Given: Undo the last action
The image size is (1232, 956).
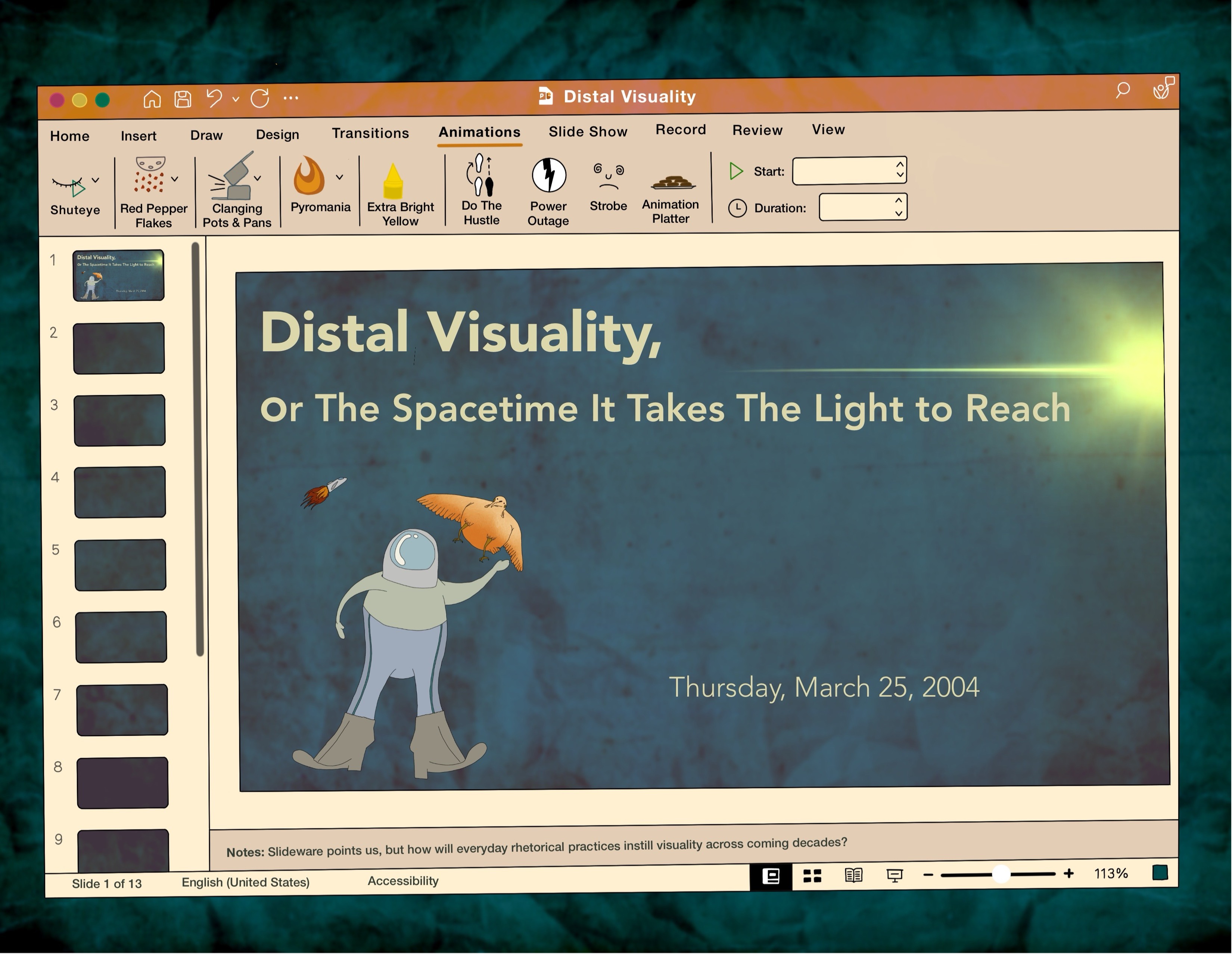Looking at the screenshot, I should (214, 99).
